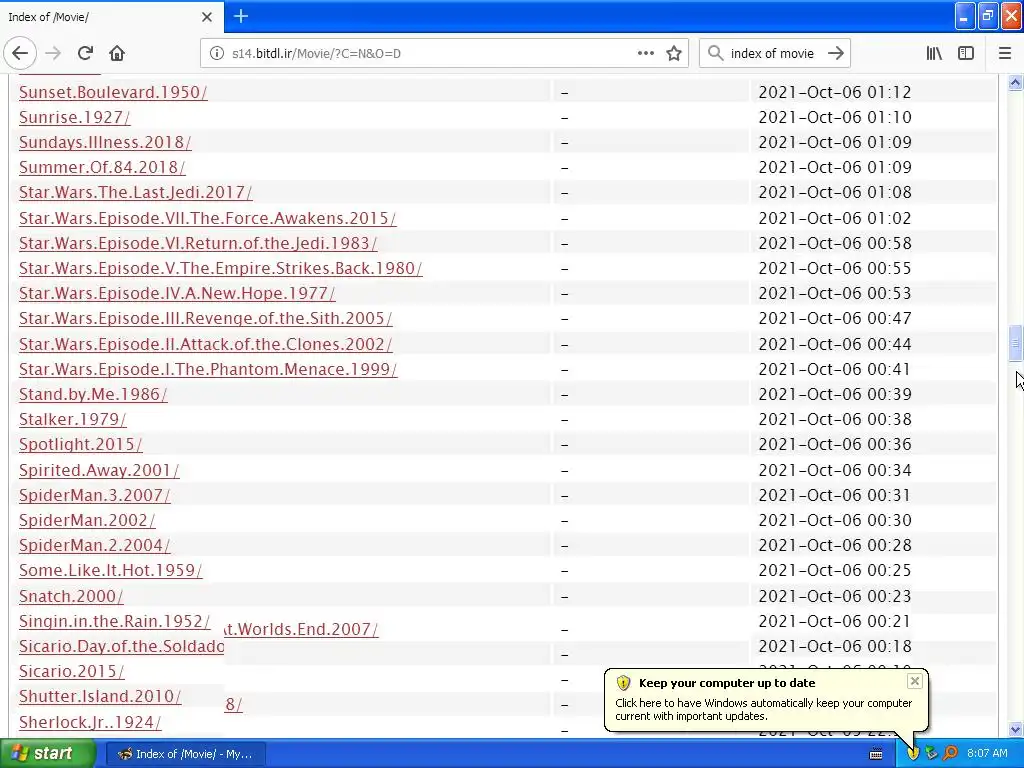The width and height of the screenshot is (1024, 768).
Task: Open Star.Wars.Episode.VI.Return.of.the.Jedi link
Action: tap(198, 243)
